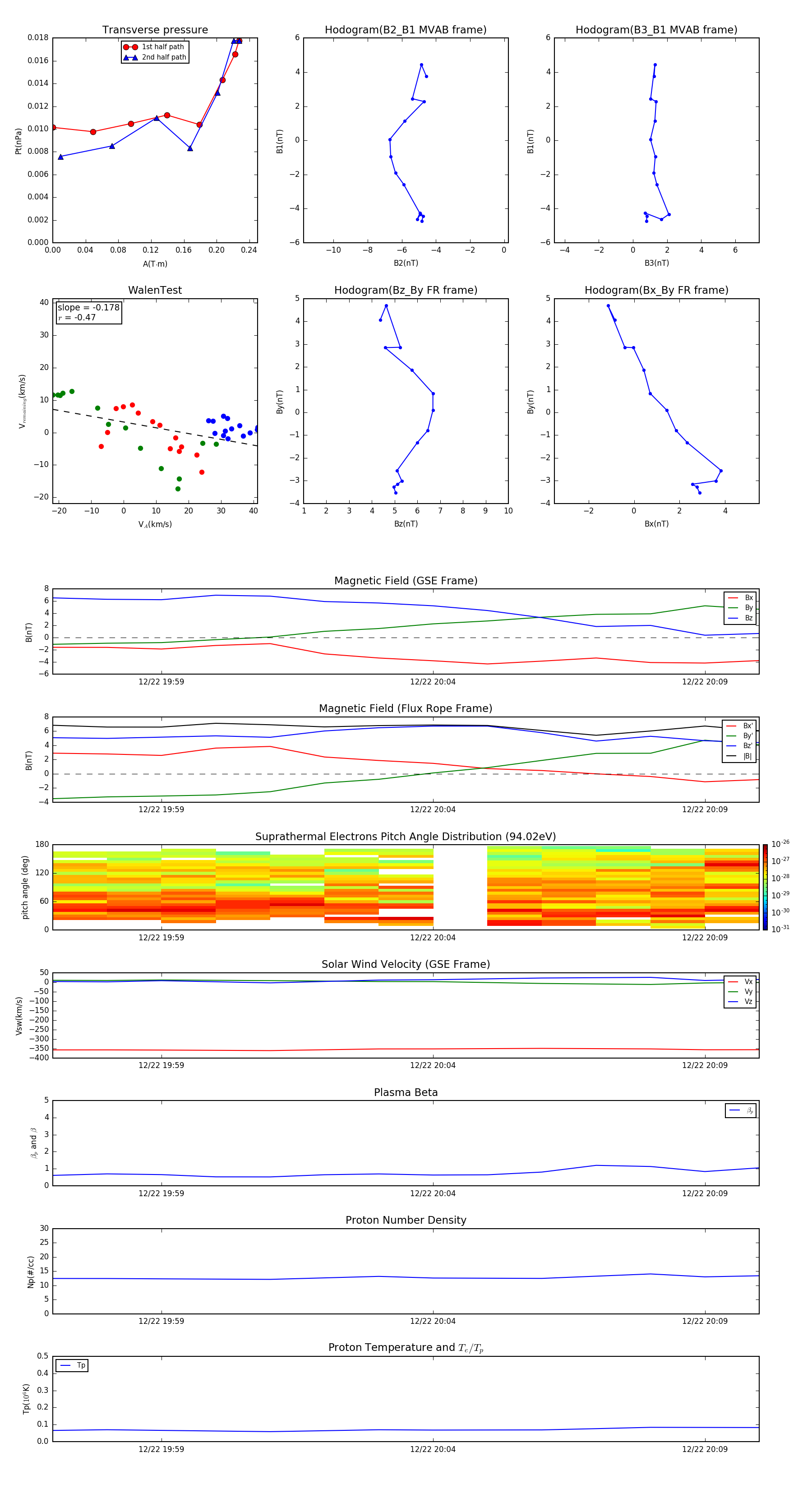
Task: Click the "Np(#/cc)" y-axis label
Action: pos(31,1272)
